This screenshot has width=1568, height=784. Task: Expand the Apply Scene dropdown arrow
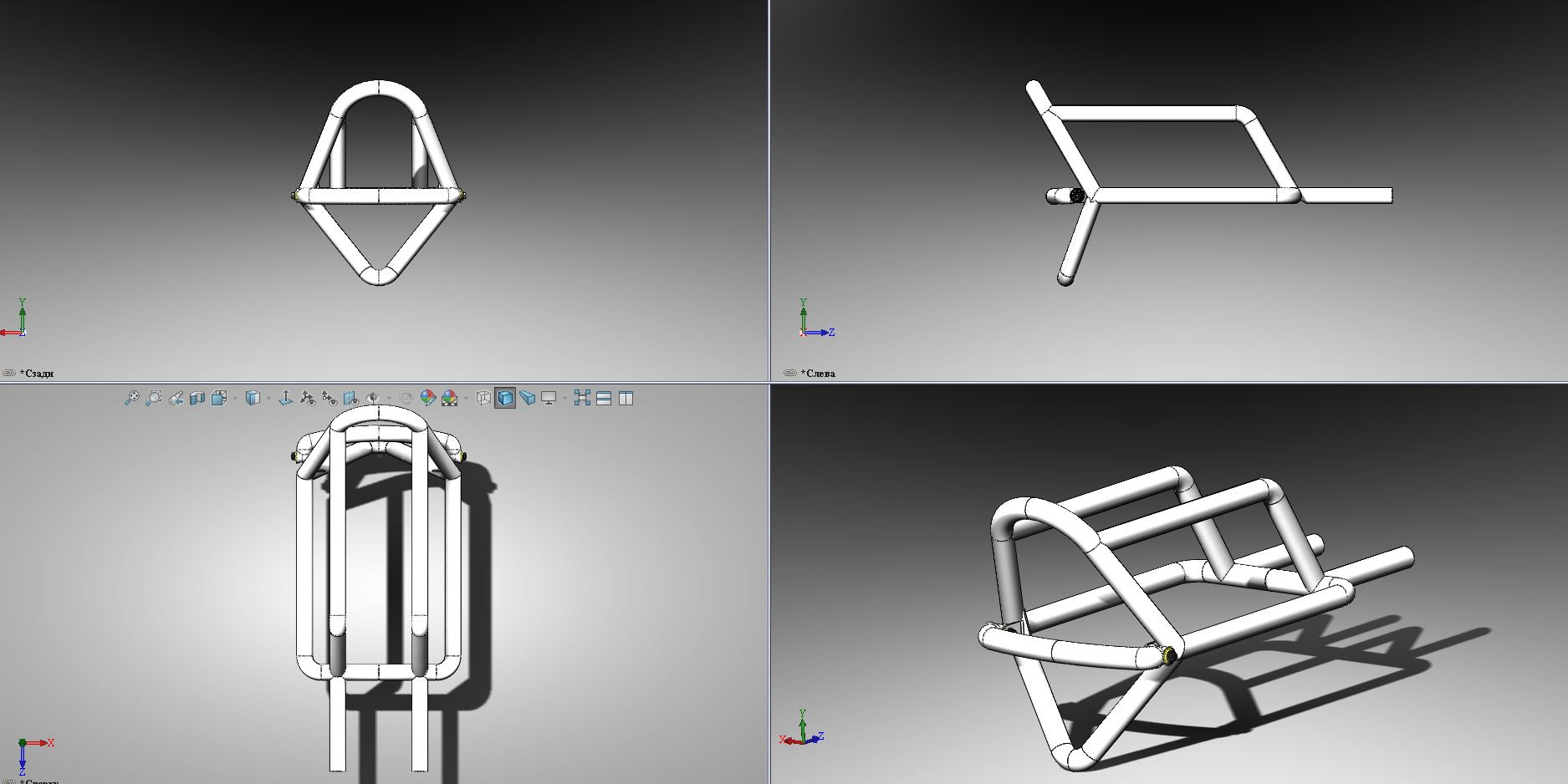466,398
